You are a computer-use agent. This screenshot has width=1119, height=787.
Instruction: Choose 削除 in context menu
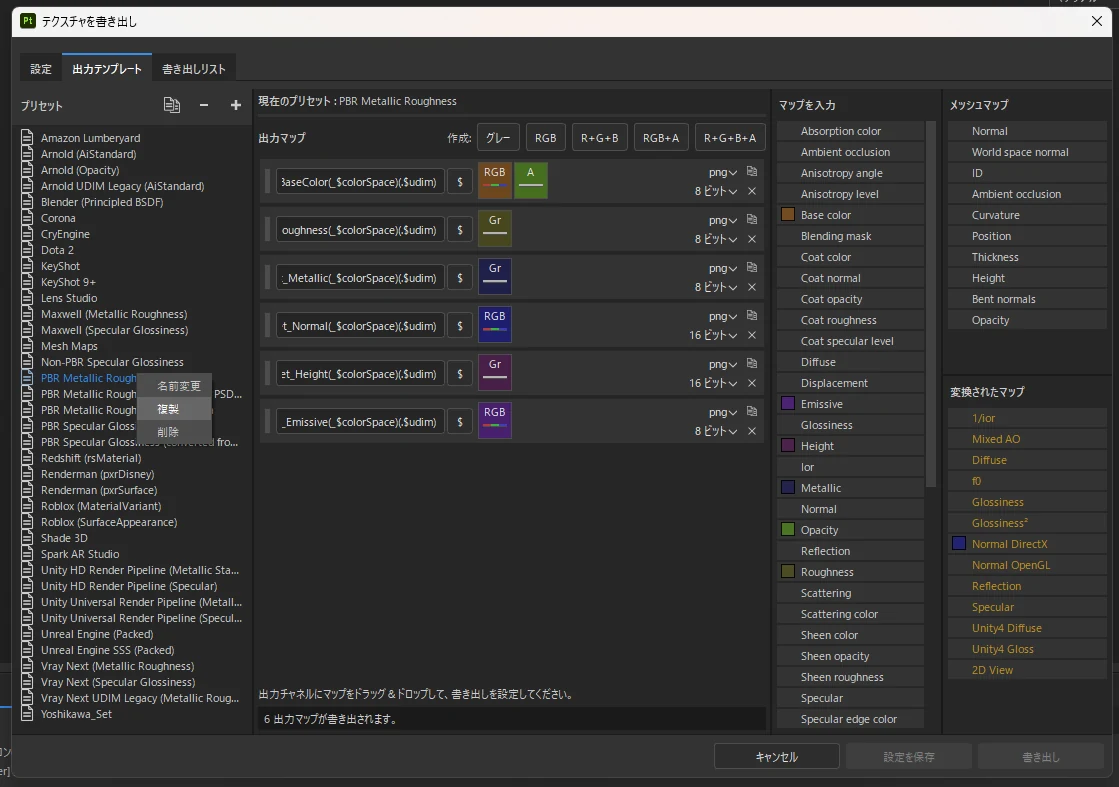pos(175,432)
